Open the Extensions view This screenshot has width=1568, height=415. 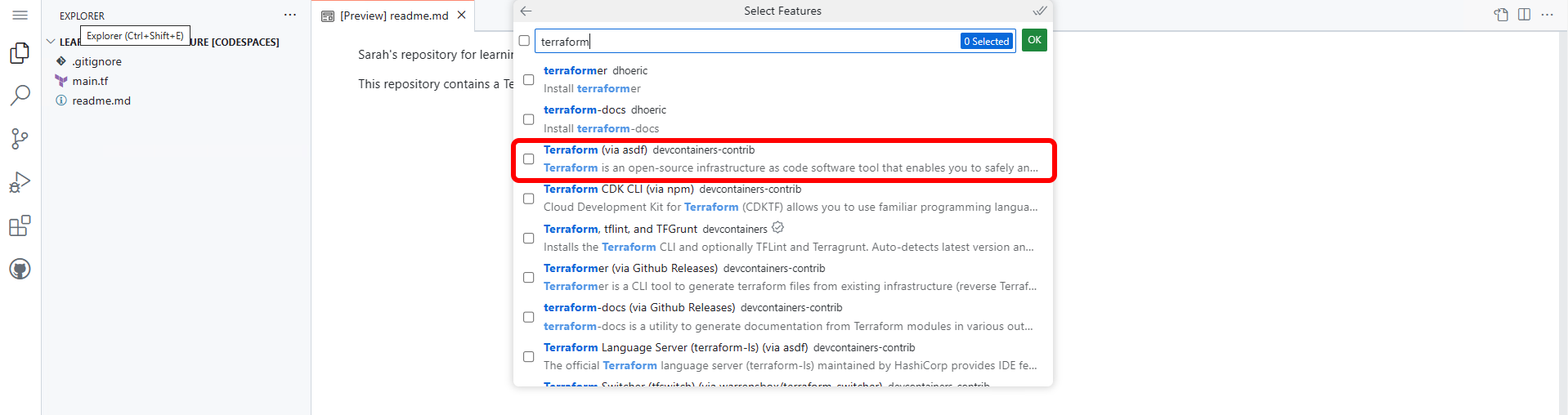pyautogui.click(x=20, y=225)
